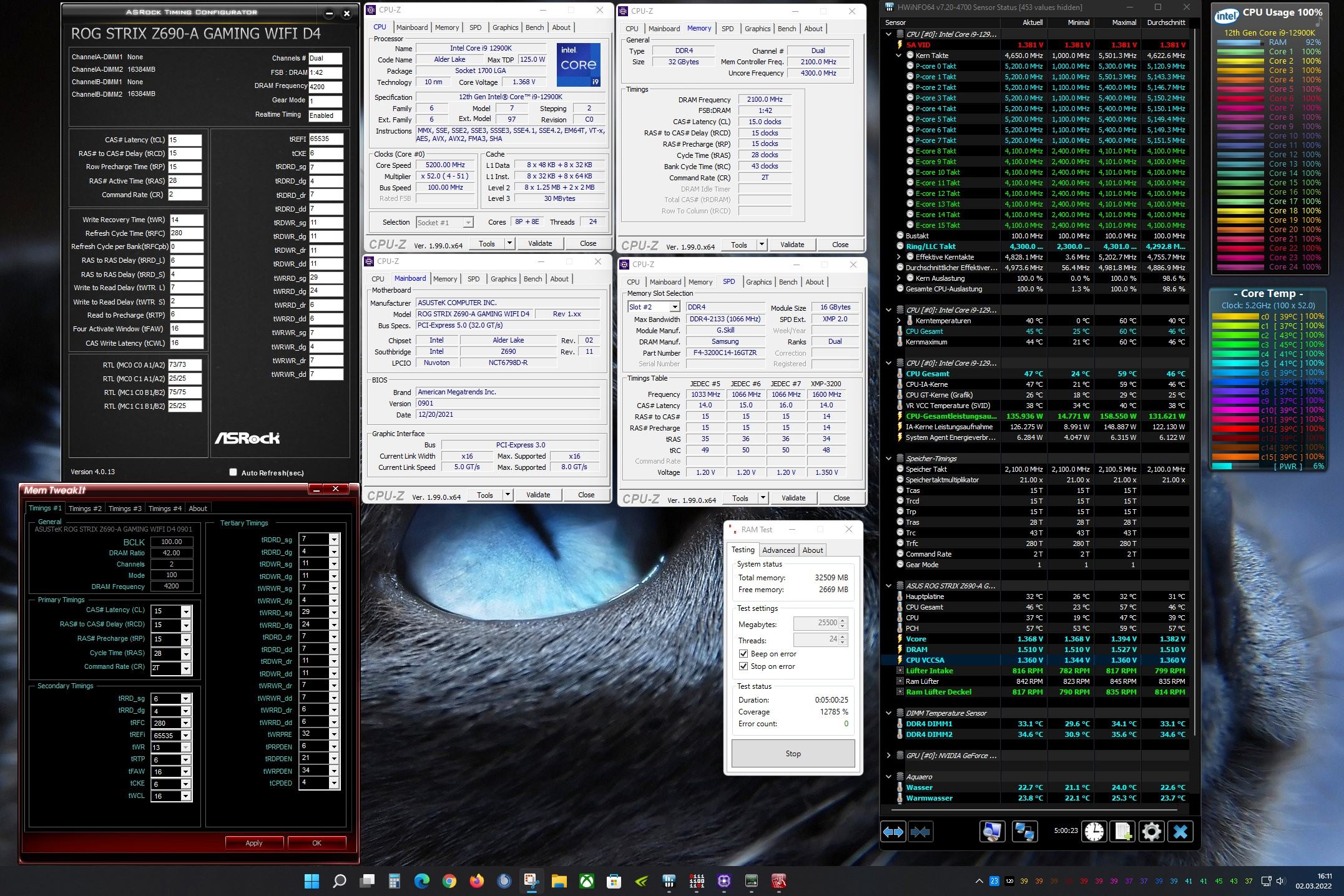Click the Apply button in MemTweakIt
Screen dimensions: 1344x896
coord(254,842)
